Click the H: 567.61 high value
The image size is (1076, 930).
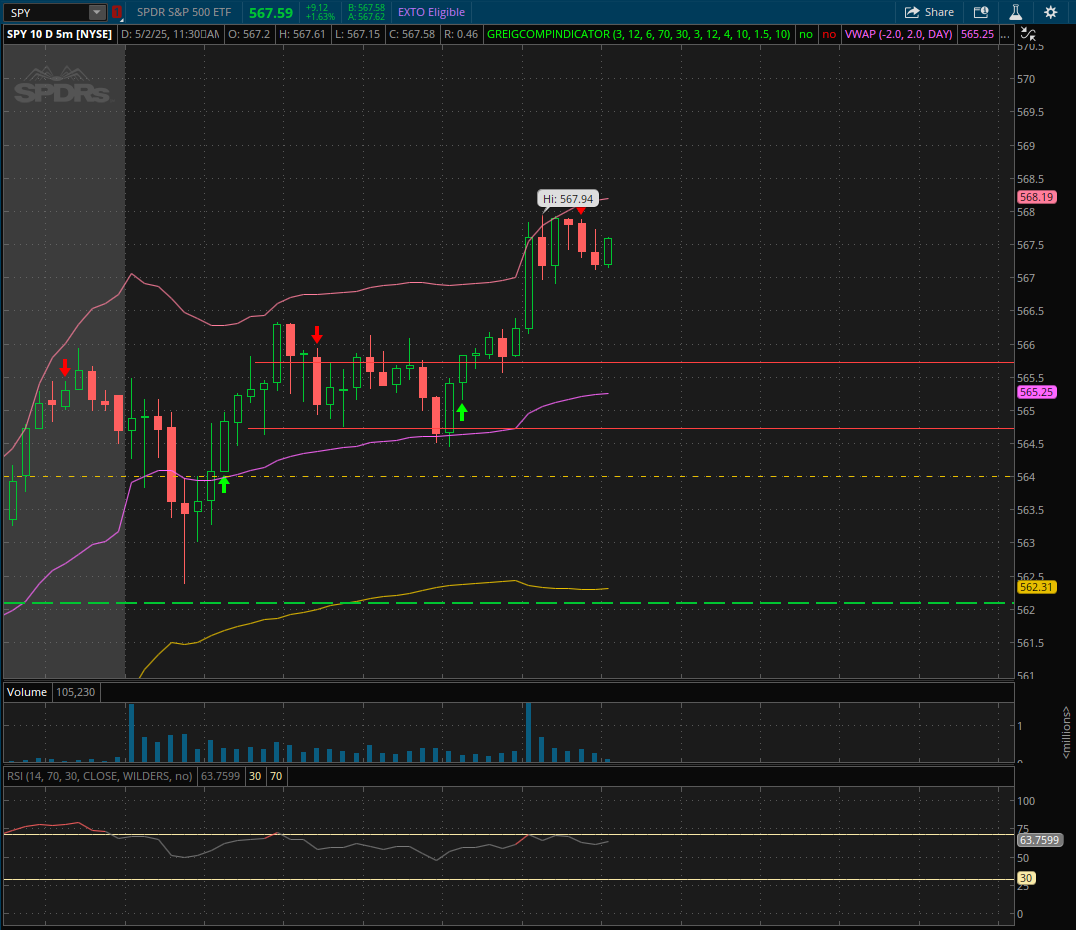pyautogui.click(x=302, y=34)
